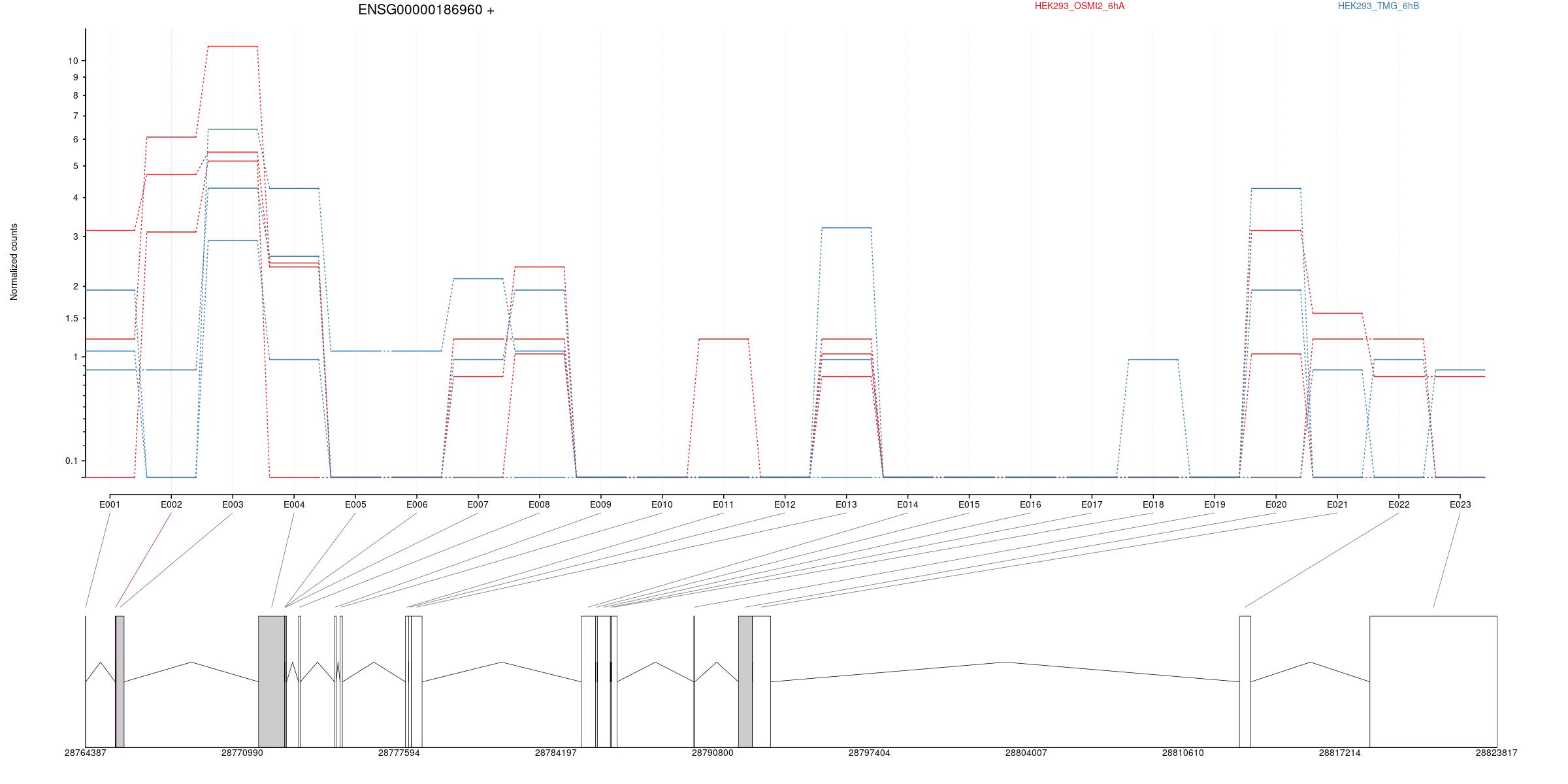Screen dimensions: 1568x784
Task: Click exon label E022
Action: (x=1399, y=504)
